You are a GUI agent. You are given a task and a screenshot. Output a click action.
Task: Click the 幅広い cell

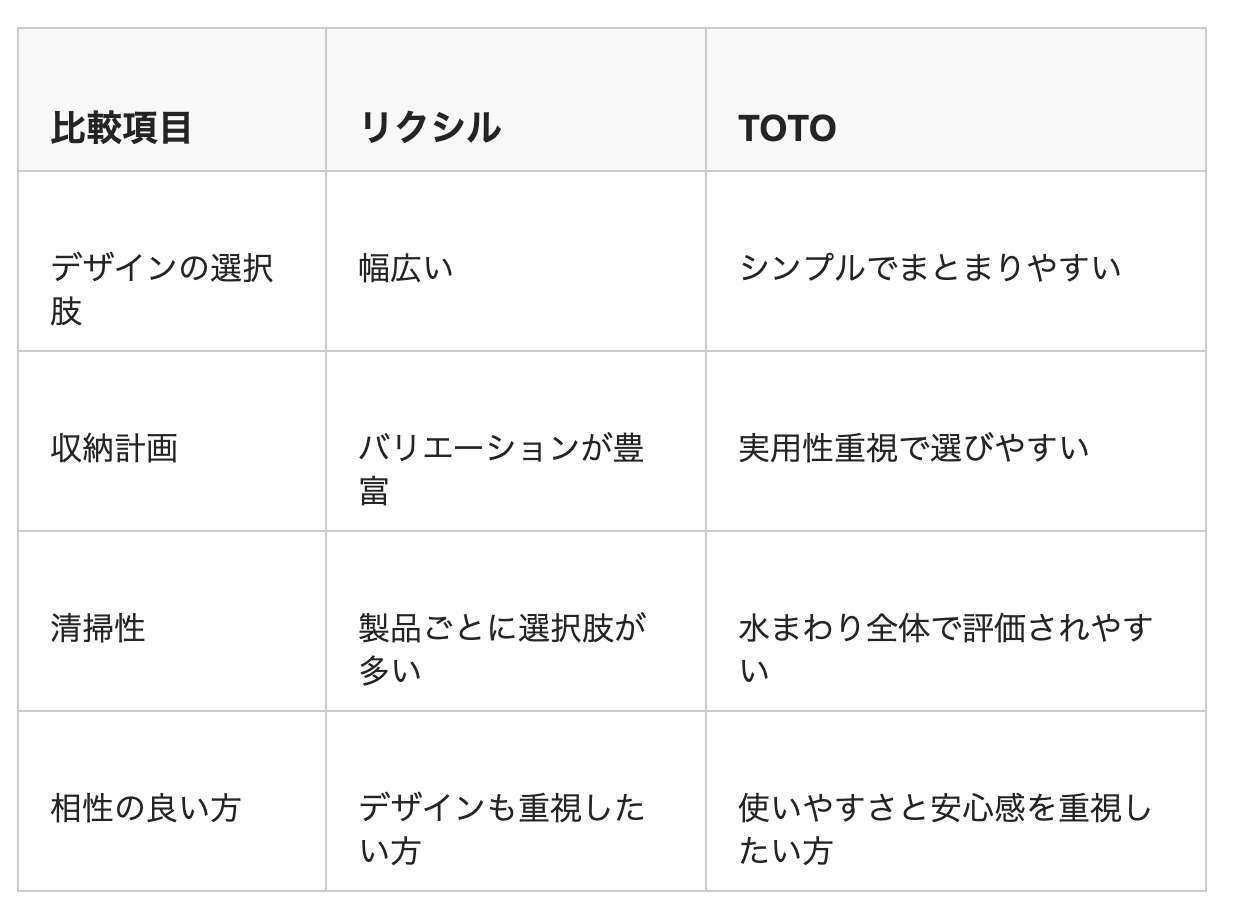coord(516,261)
